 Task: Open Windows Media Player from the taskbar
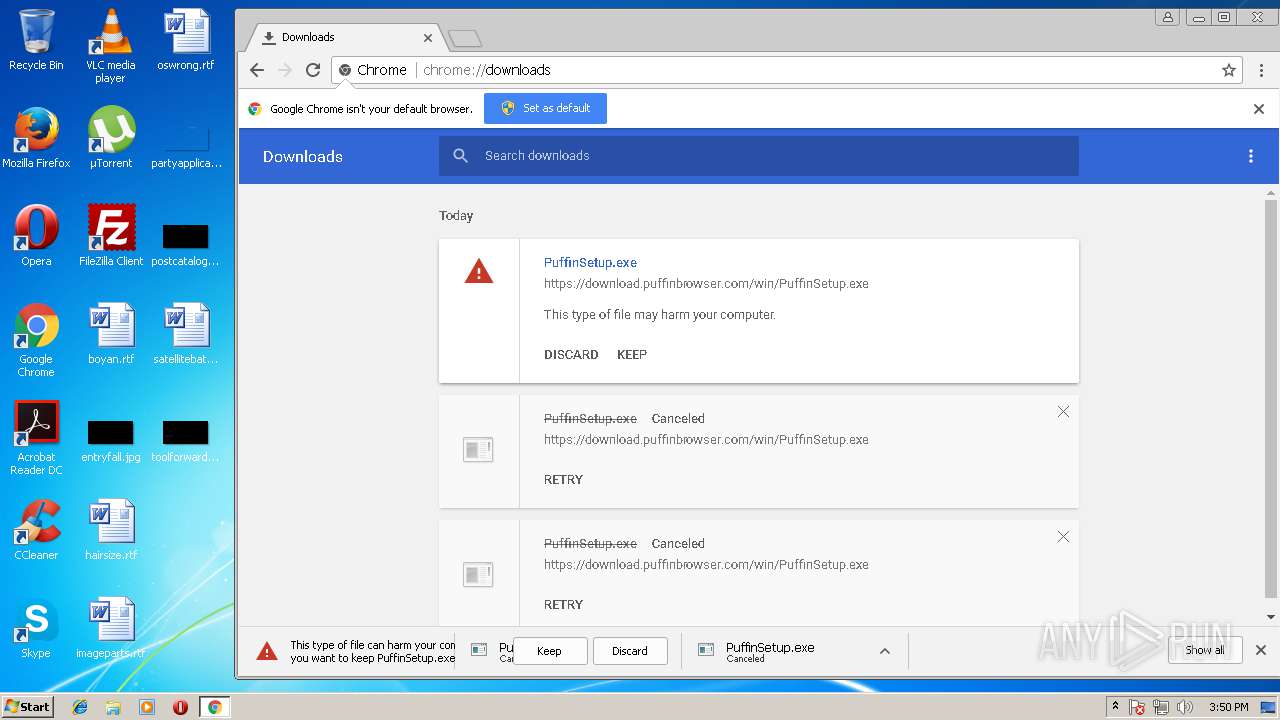tap(147, 707)
